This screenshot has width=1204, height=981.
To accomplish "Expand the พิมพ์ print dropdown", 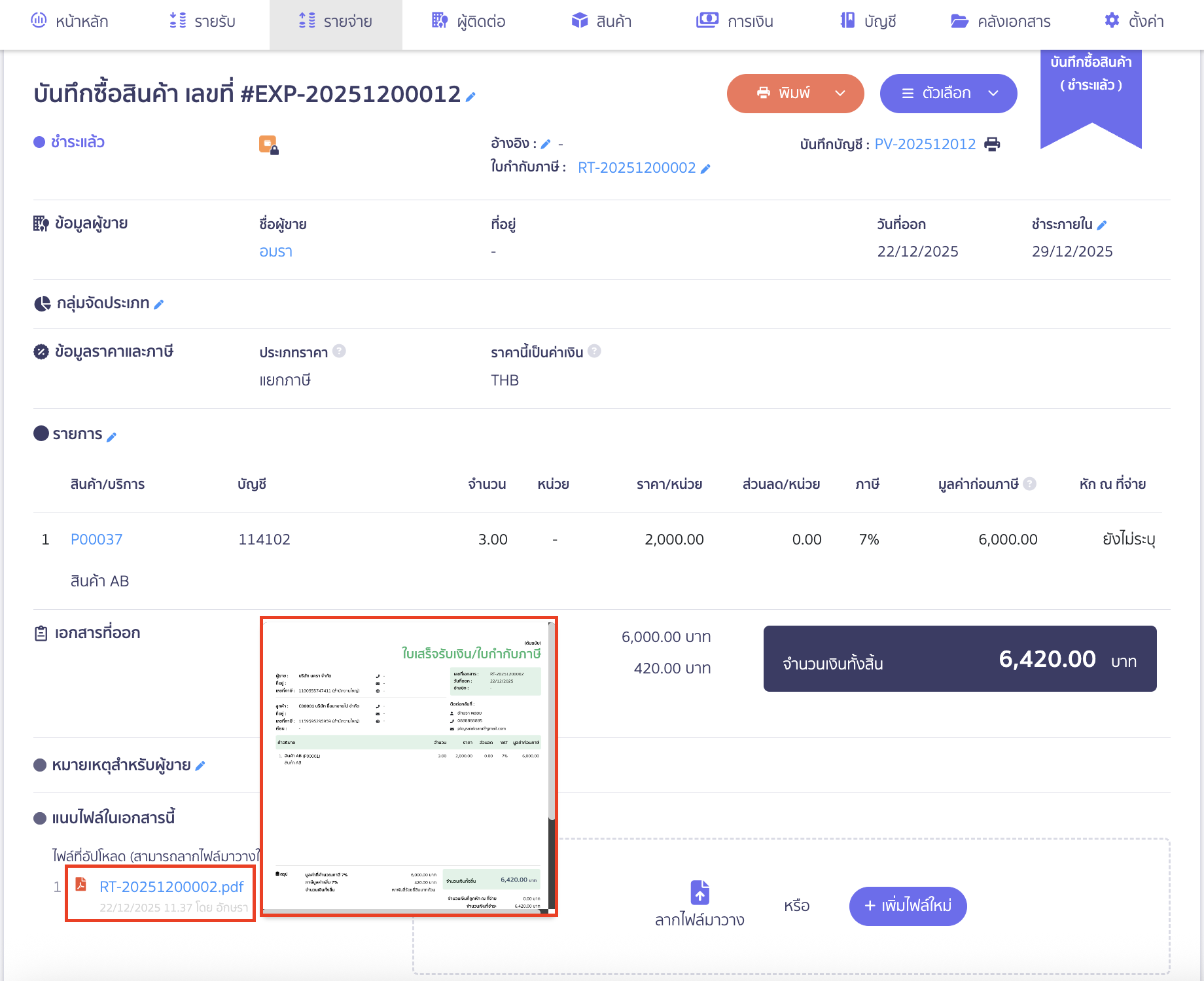I will point(840,94).
